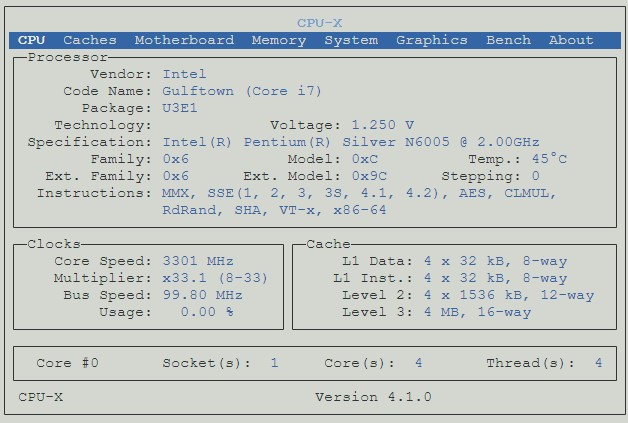Click the vendor value Intel

coord(184,74)
